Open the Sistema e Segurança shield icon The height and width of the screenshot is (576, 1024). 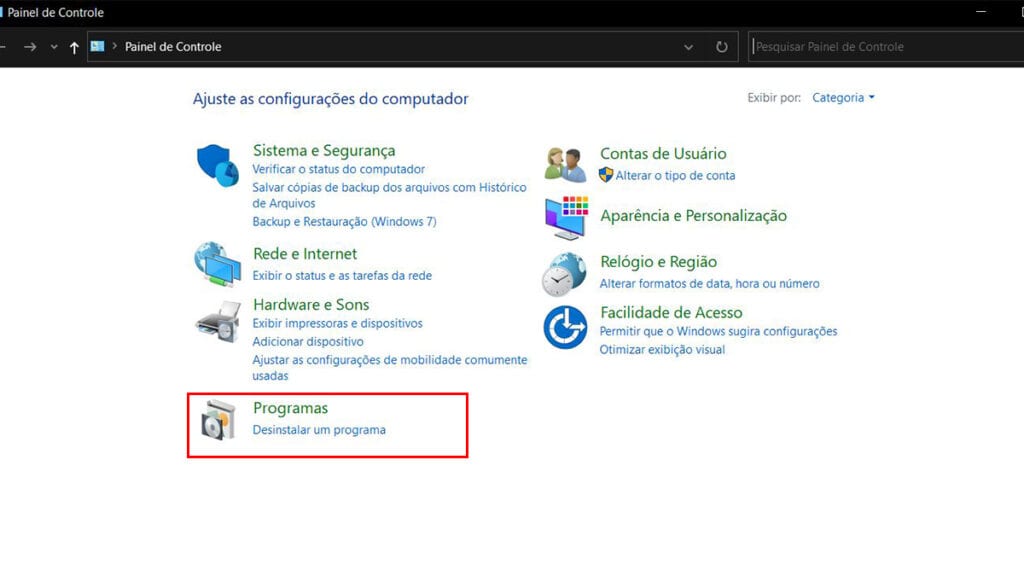coord(218,166)
